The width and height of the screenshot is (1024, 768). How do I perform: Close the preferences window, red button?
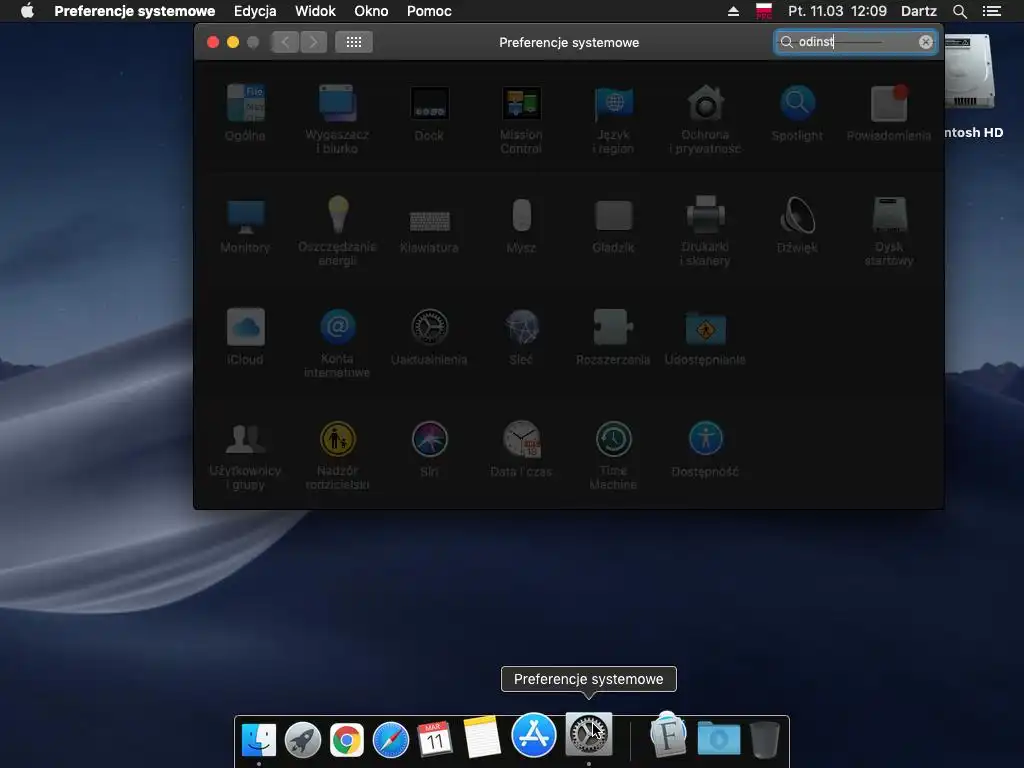213,42
